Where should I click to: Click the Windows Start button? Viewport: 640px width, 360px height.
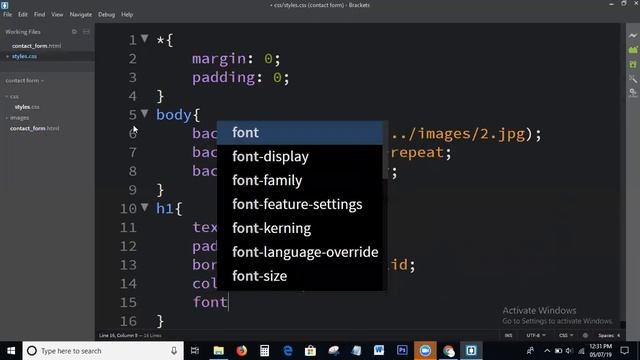pyautogui.click(x=11, y=351)
